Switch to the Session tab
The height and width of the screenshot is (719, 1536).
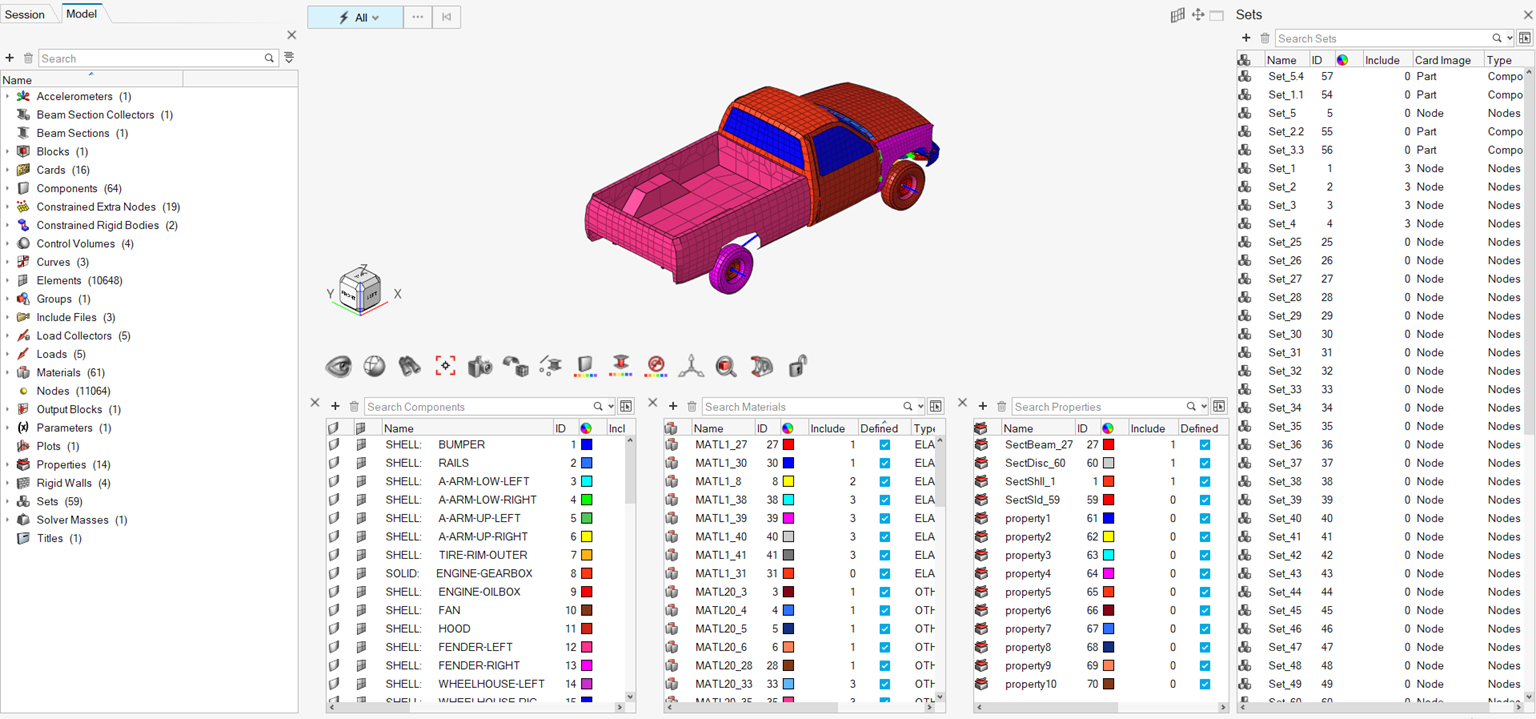pyautogui.click(x=25, y=14)
